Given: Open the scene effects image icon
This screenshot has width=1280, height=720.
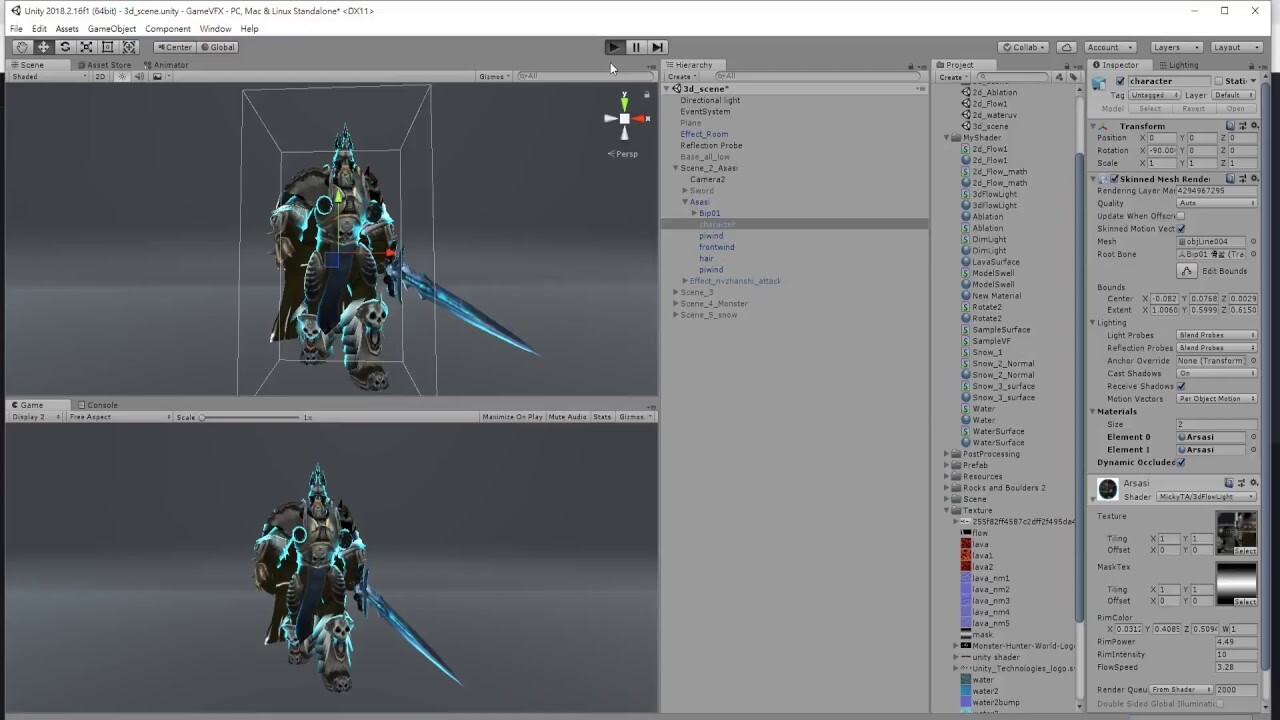Looking at the screenshot, I should (x=159, y=76).
